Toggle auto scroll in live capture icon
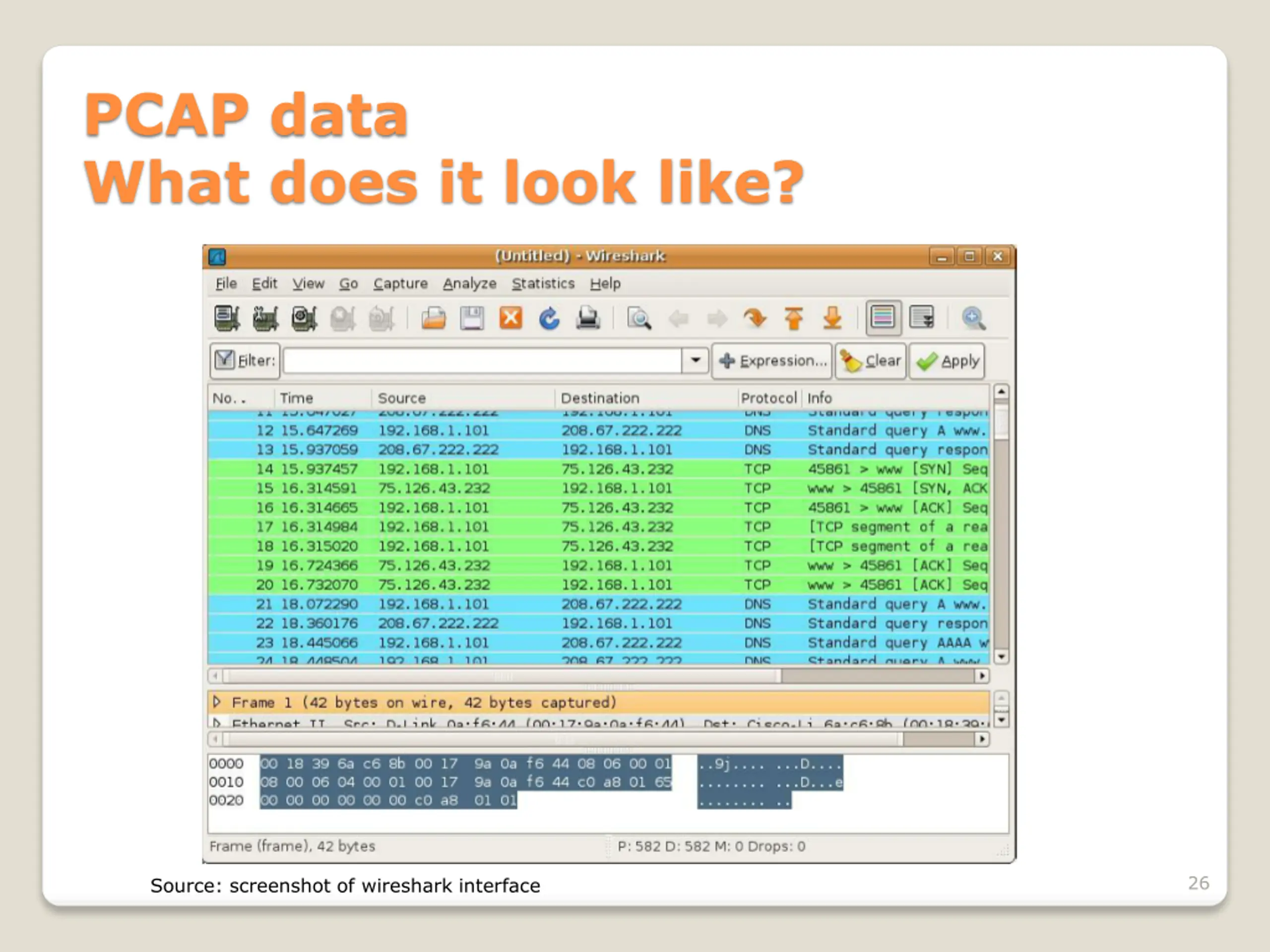Viewport: 1270px width, 952px height. click(922, 317)
